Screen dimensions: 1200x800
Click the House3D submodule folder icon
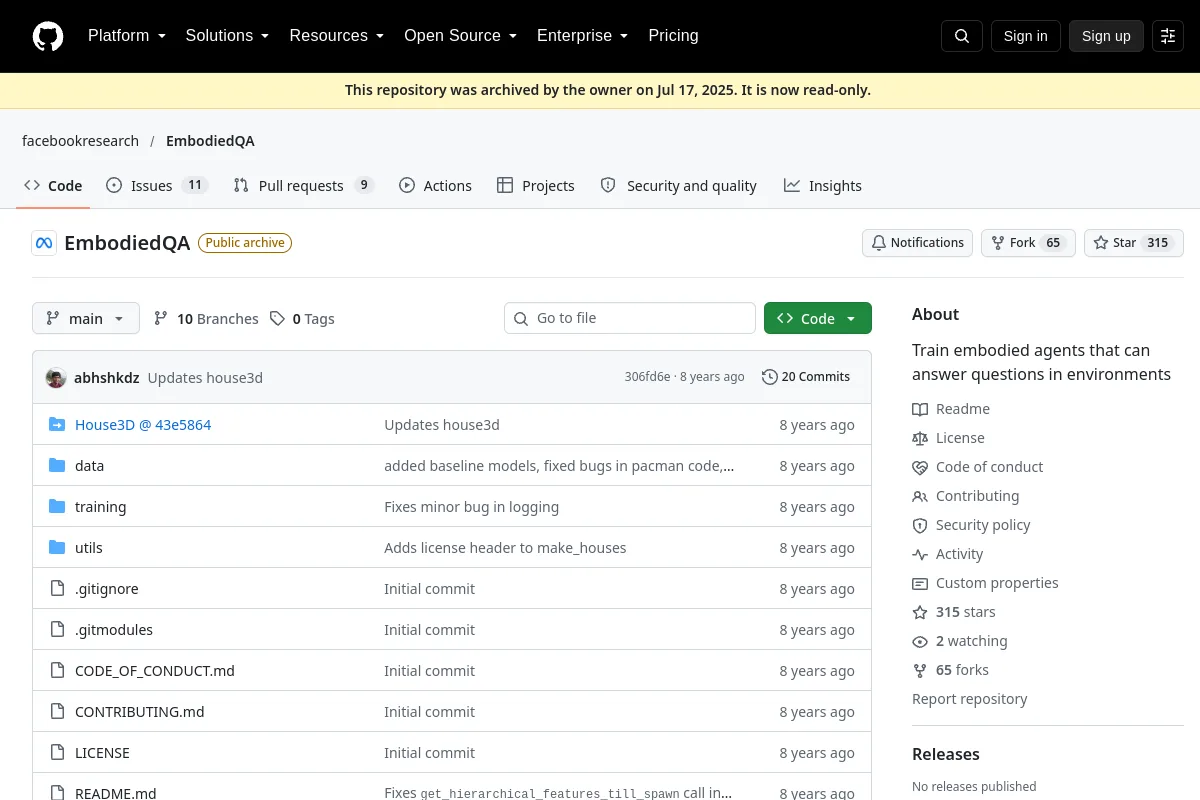pos(57,425)
